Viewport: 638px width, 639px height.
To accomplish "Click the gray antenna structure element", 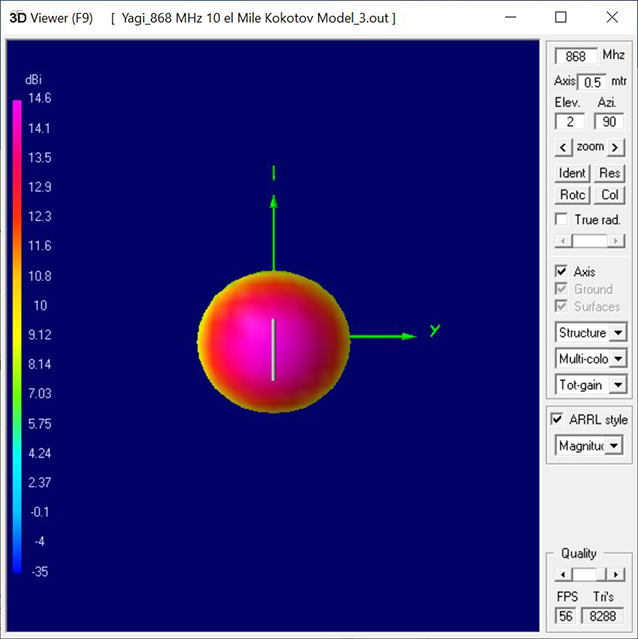I will click(273, 350).
